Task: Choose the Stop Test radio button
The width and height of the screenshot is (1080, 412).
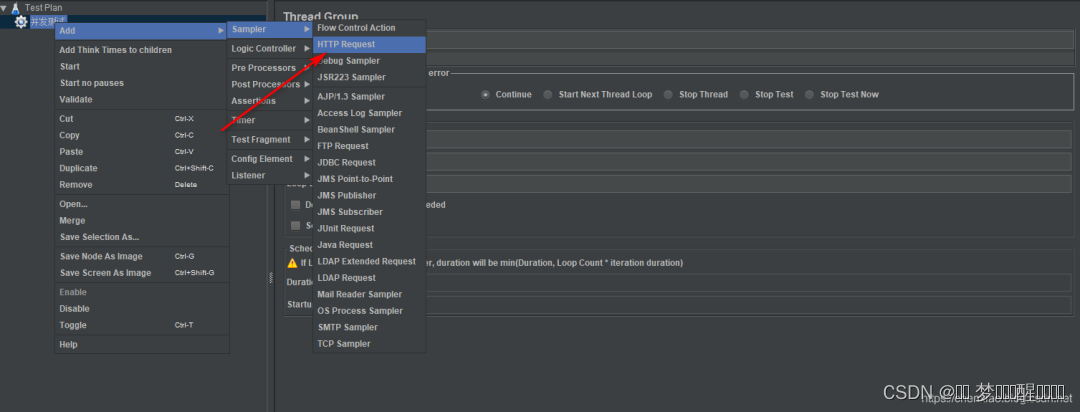Action: click(x=744, y=94)
